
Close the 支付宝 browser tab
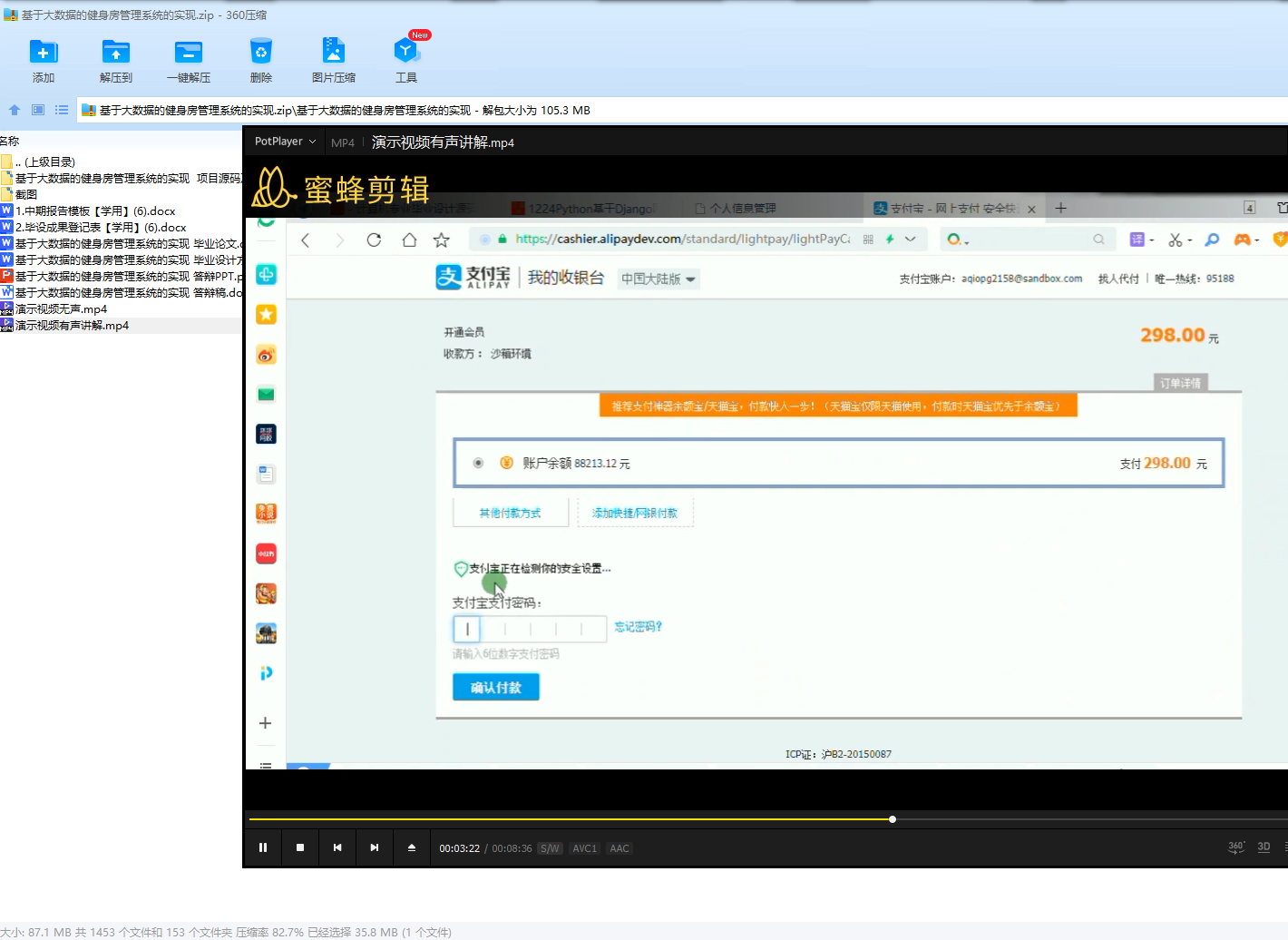point(1031,209)
